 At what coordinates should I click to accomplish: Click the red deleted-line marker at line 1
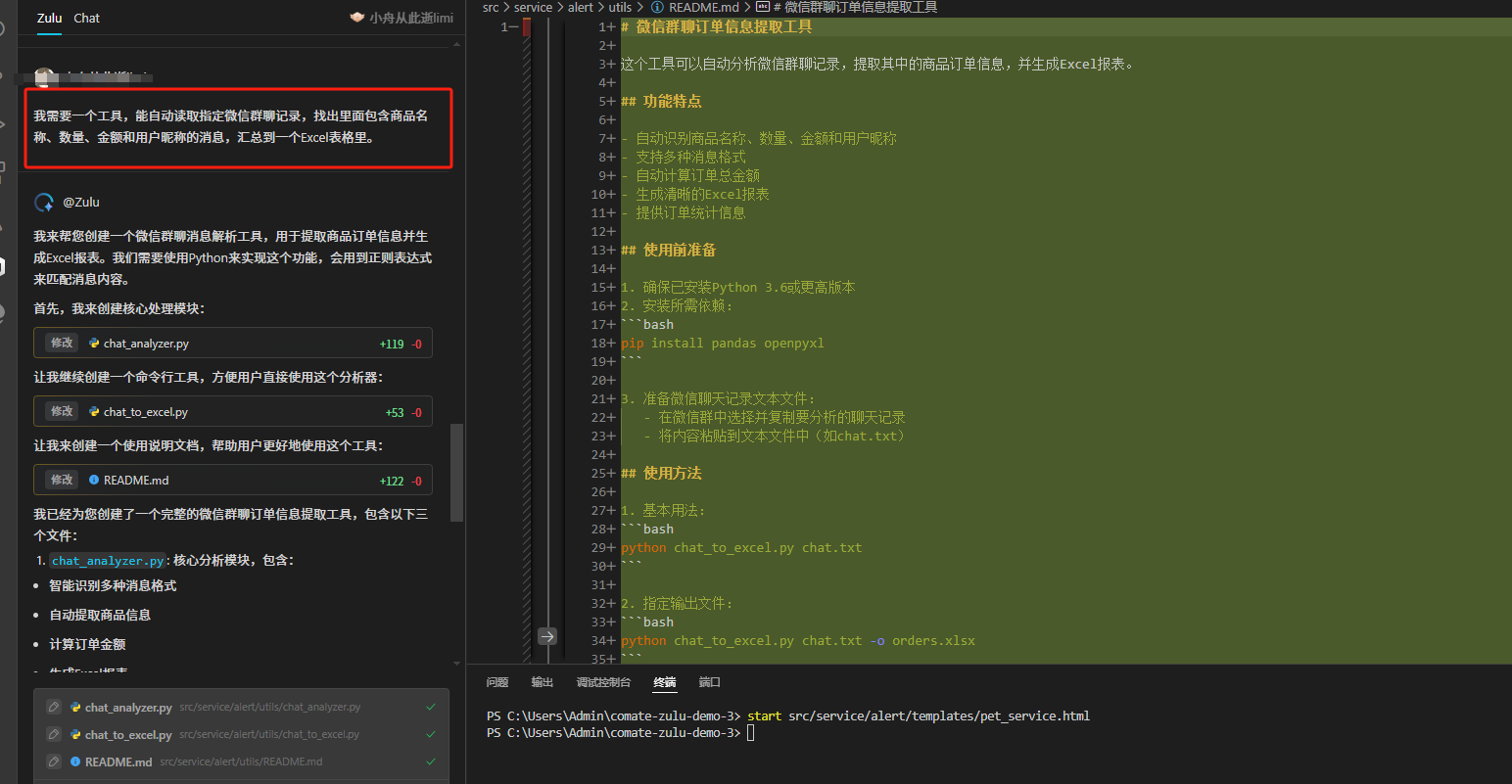(526, 27)
